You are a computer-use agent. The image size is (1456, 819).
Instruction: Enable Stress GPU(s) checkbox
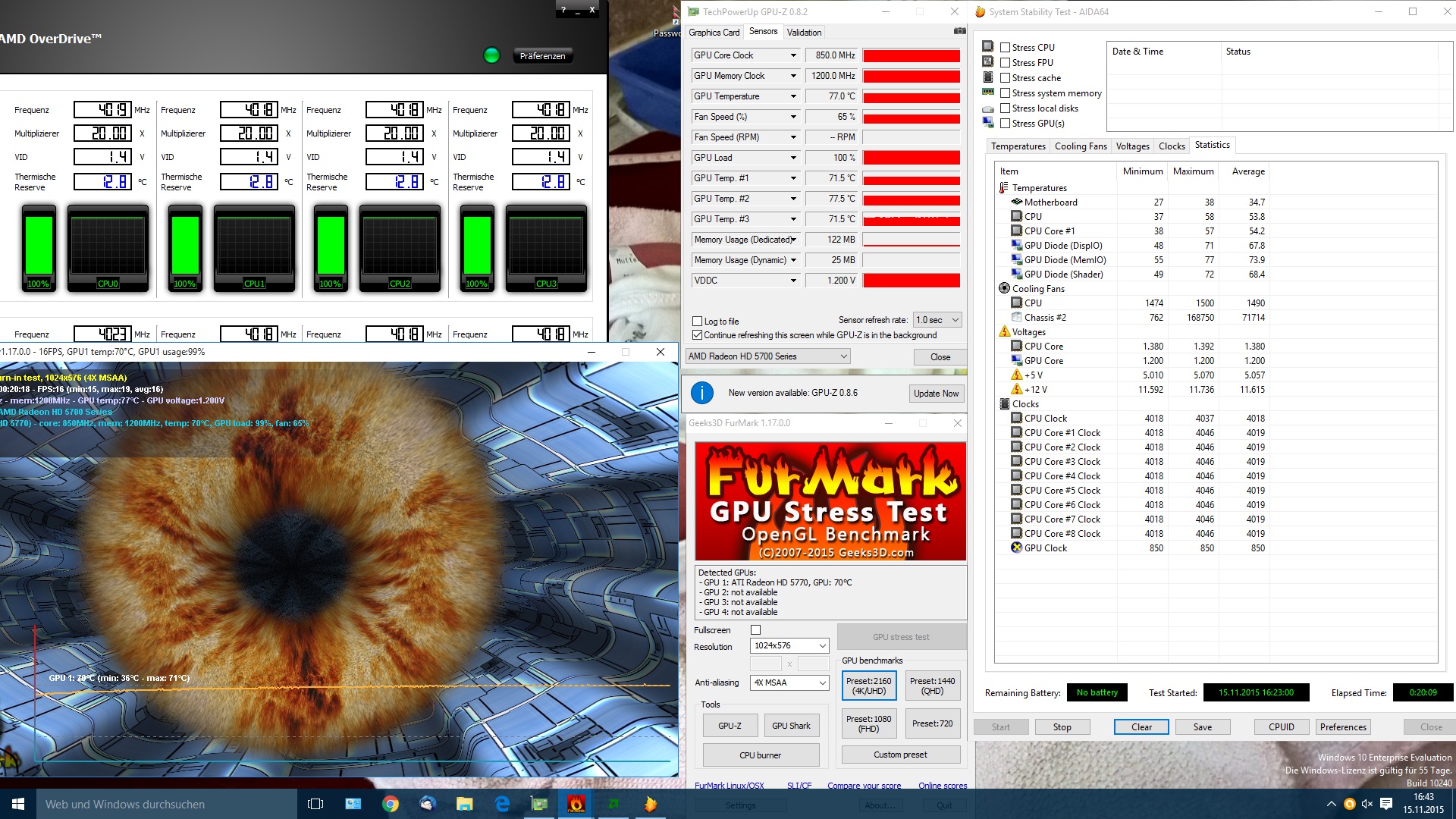point(1005,124)
